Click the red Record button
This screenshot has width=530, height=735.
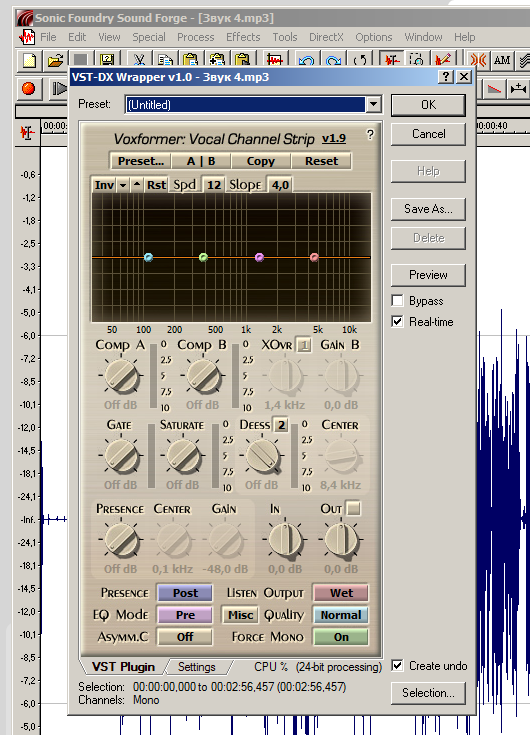pyautogui.click(x=29, y=88)
